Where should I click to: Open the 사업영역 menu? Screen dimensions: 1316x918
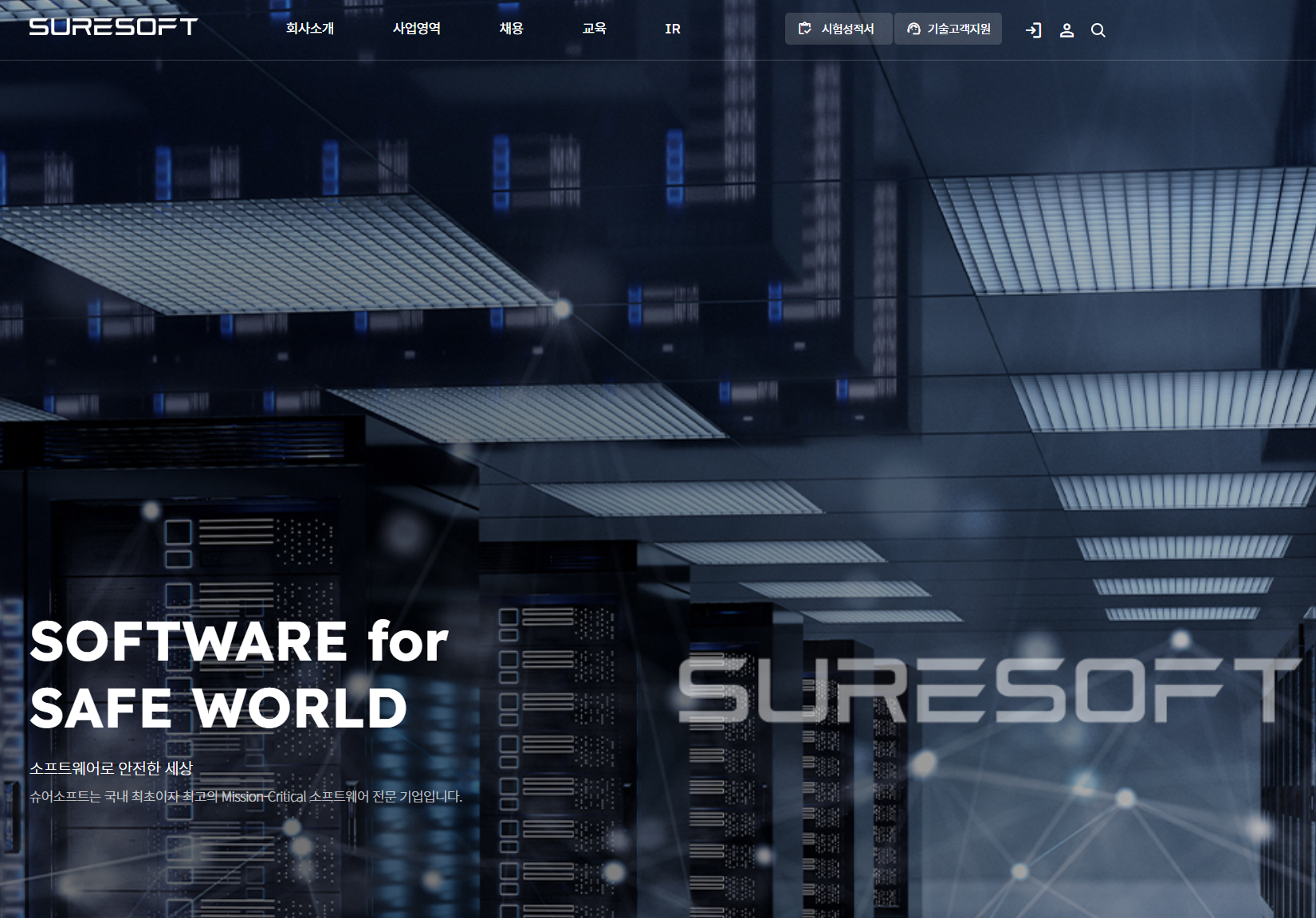(417, 29)
